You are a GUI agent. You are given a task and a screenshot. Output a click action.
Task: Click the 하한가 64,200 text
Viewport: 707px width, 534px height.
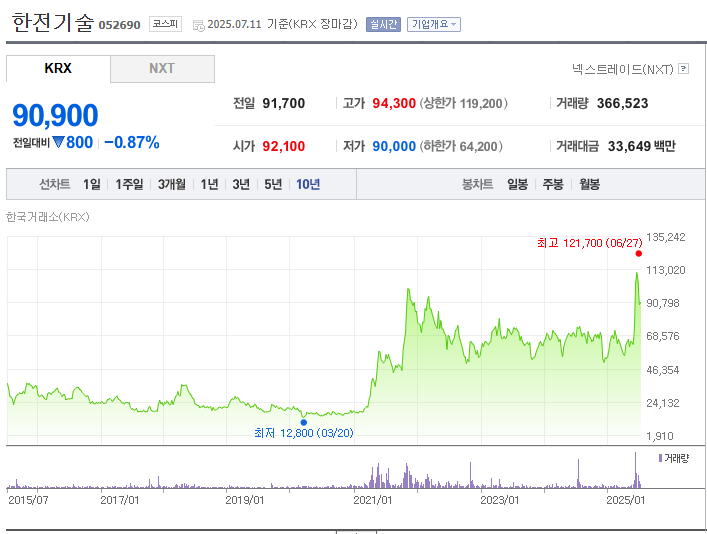461,146
